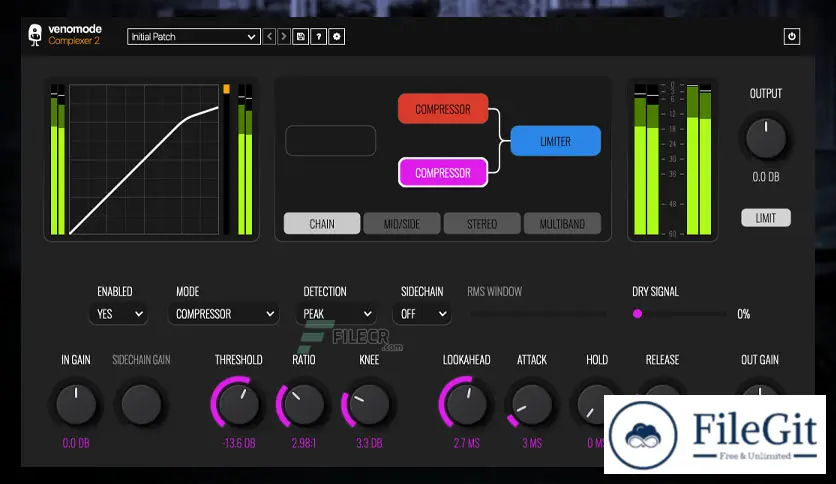Click the Threshold knob
The height and width of the screenshot is (484, 836).
point(238,405)
